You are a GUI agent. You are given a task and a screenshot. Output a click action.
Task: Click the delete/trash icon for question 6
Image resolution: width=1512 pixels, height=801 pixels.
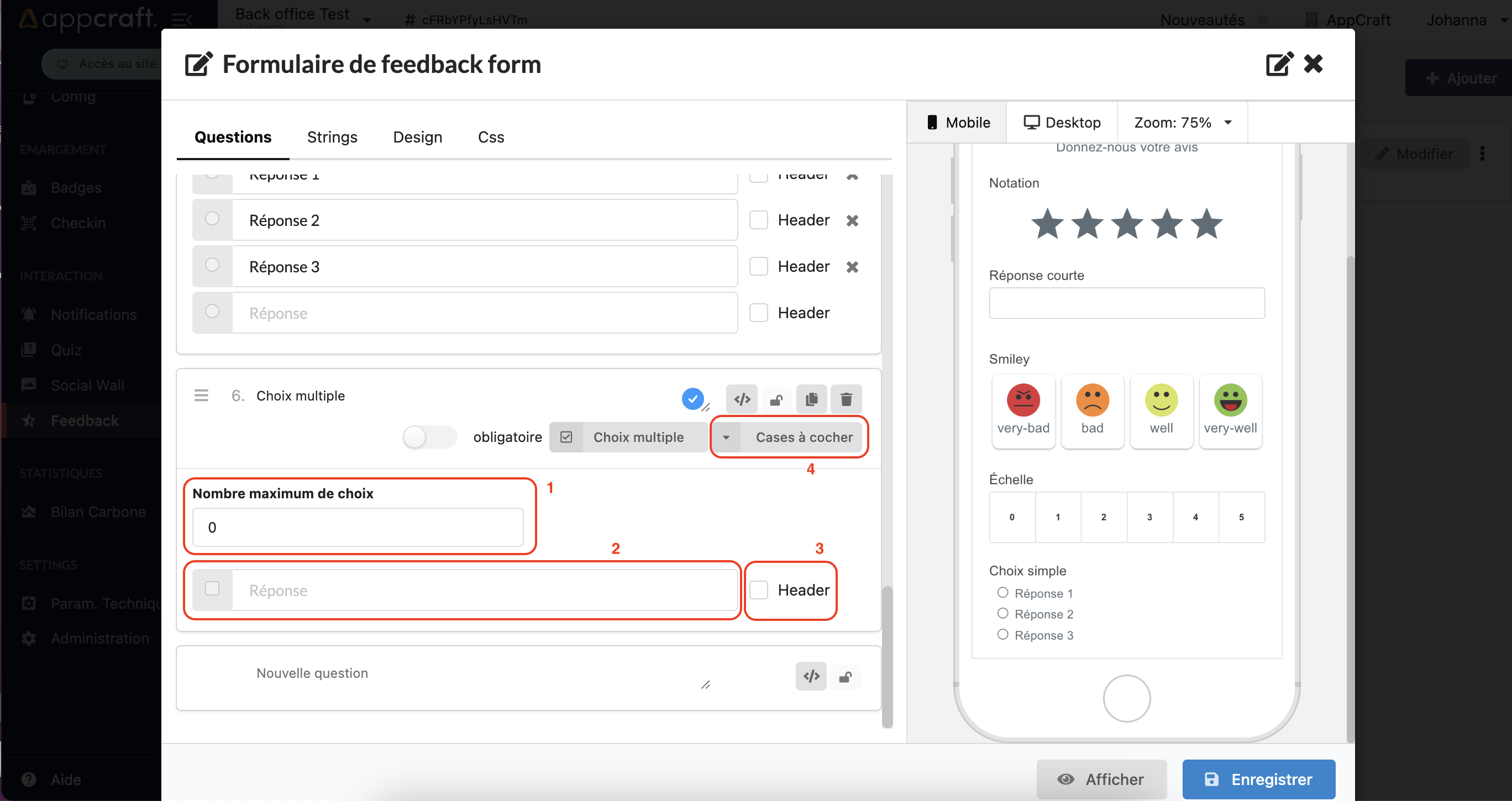coord(847,399)
